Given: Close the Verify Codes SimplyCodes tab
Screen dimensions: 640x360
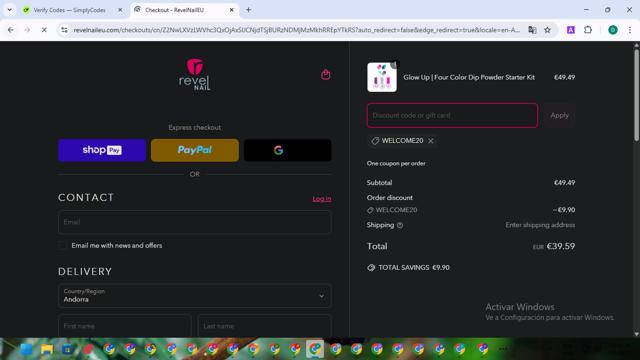Looking at the screenshot, I should [120, 10].
